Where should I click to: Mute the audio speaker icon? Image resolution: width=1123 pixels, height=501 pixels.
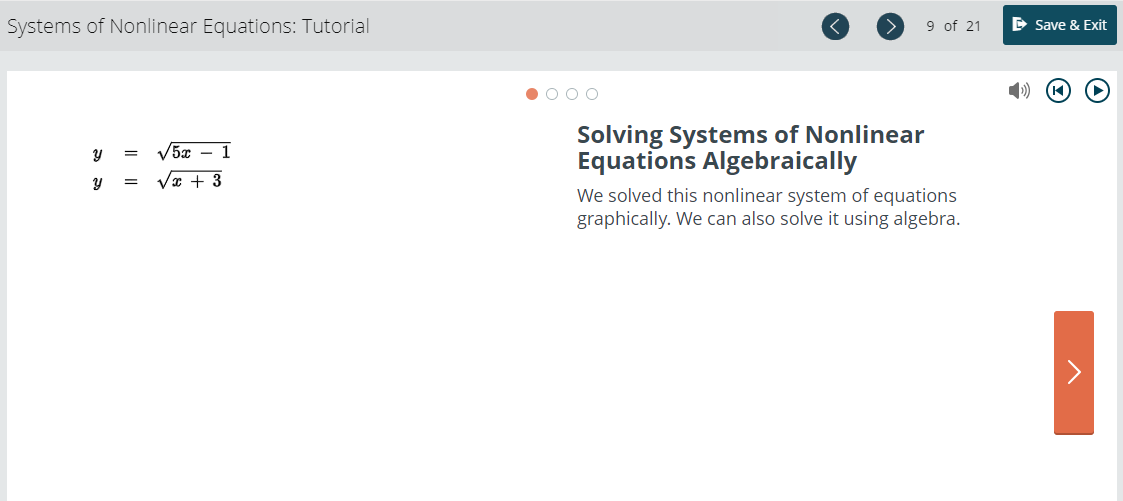pyautogui.click(x=1019, y=91)
